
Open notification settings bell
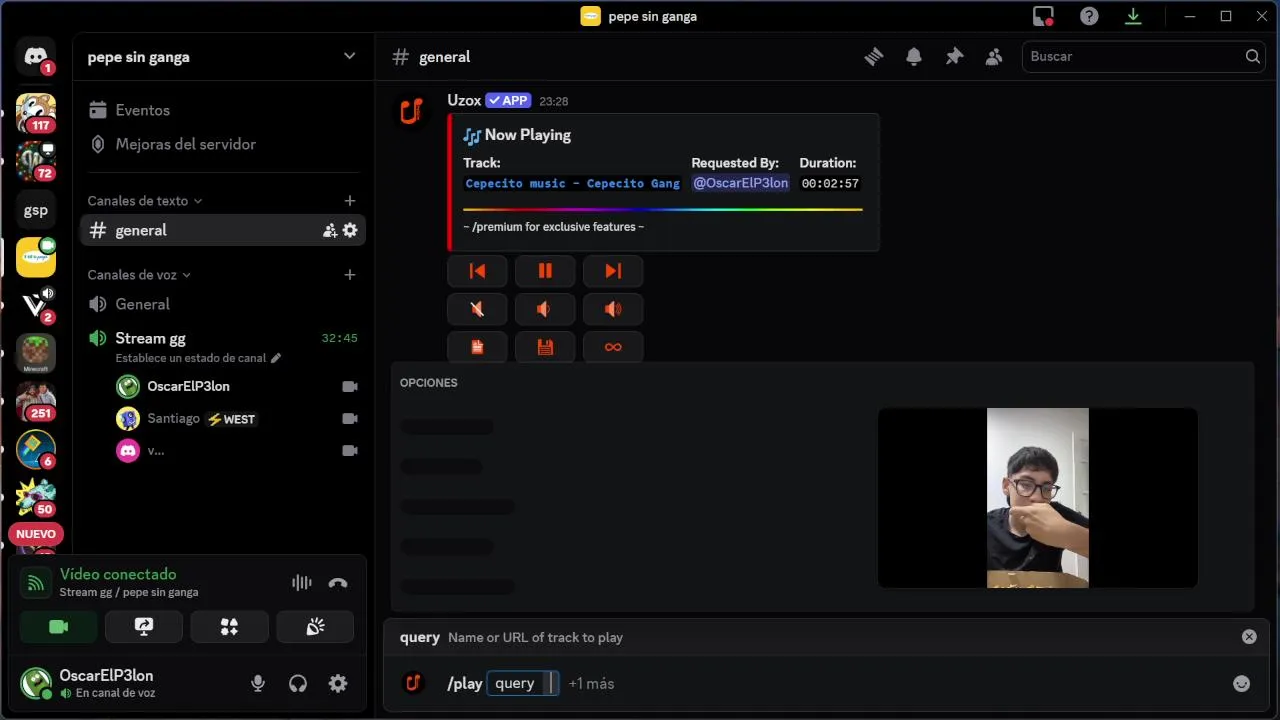[x=914, y=57]
